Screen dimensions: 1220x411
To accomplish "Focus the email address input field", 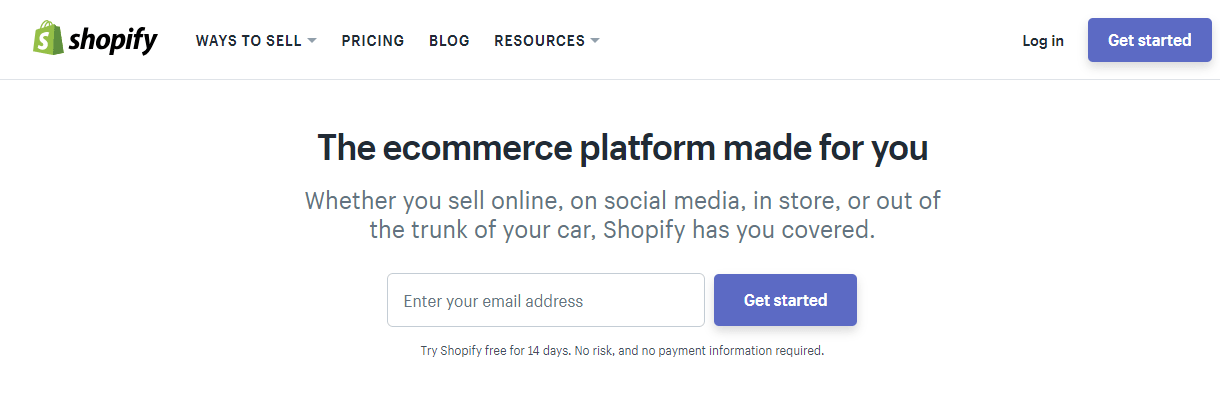I will pyautogui.click(x=546, y=300).
